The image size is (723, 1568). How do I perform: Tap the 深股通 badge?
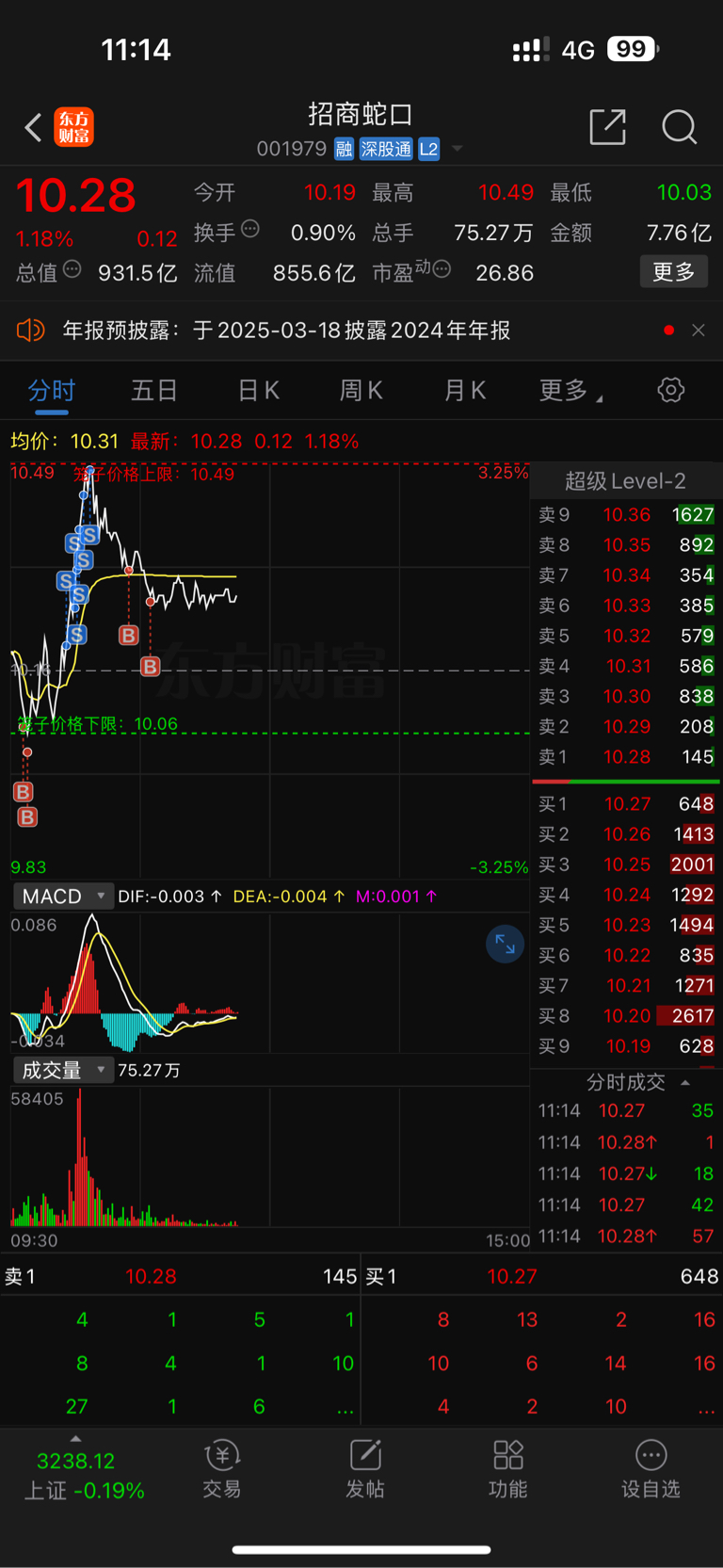coord(386,149)
